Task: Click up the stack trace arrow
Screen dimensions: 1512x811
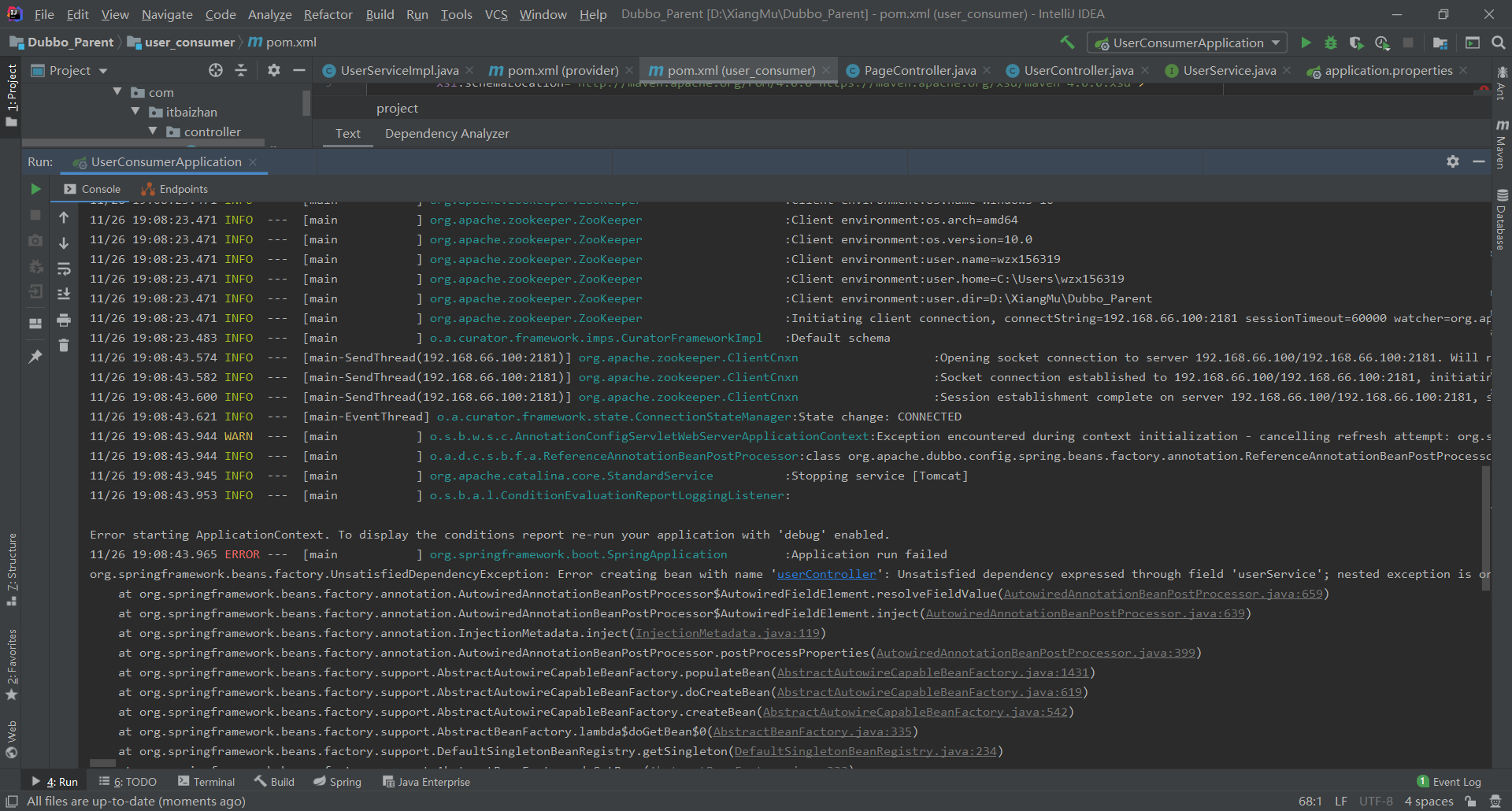Action: [x=64, y=217]
